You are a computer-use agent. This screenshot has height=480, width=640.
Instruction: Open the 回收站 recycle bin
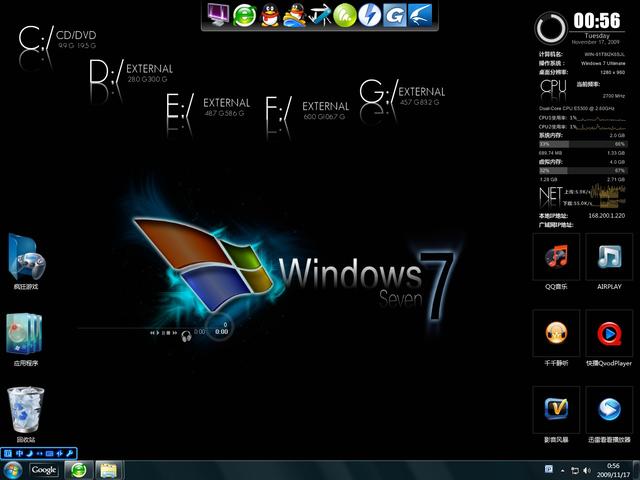[x=25, y=412]
